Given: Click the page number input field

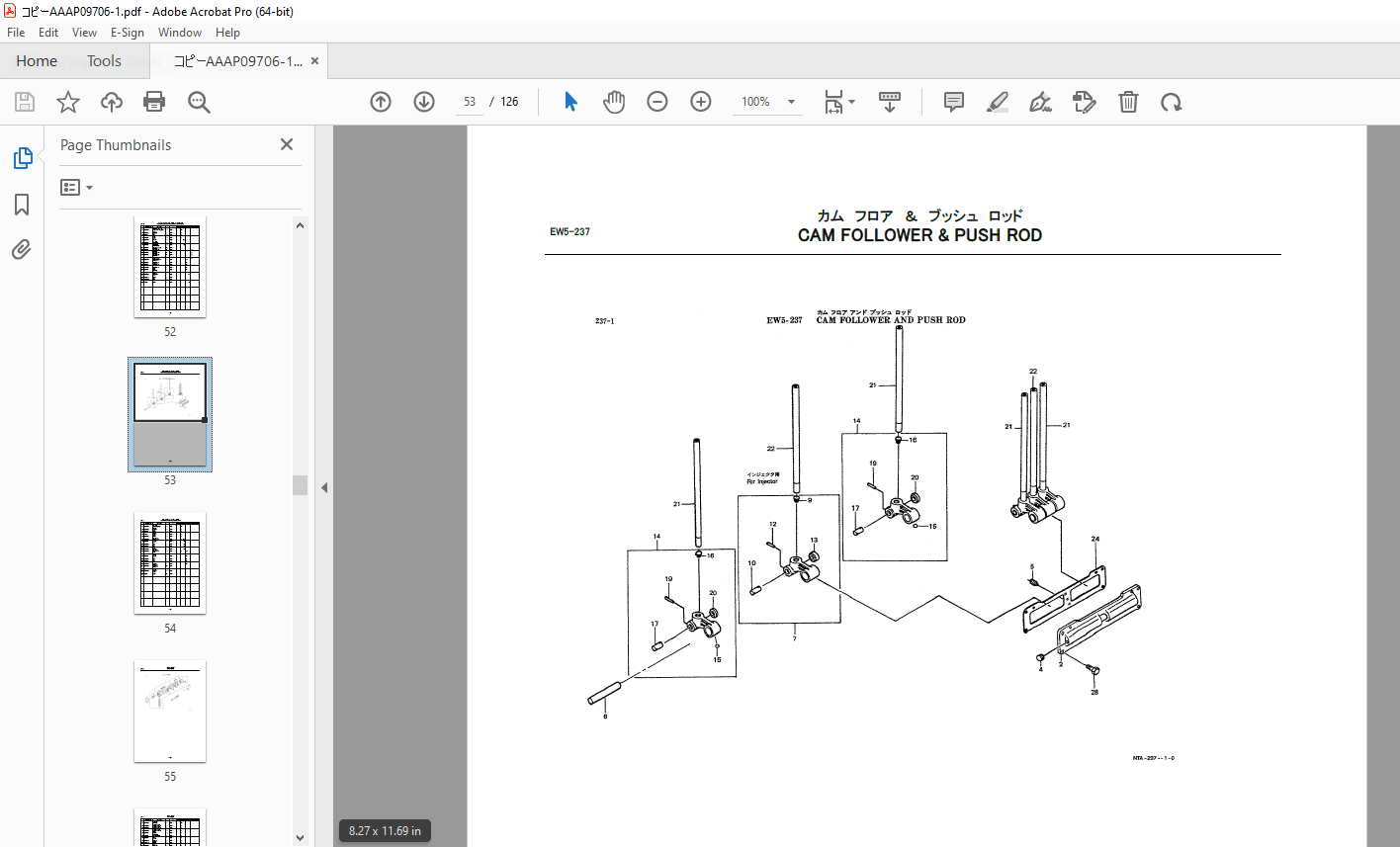Looking at the screenshot, I should (x=470, y=102).
